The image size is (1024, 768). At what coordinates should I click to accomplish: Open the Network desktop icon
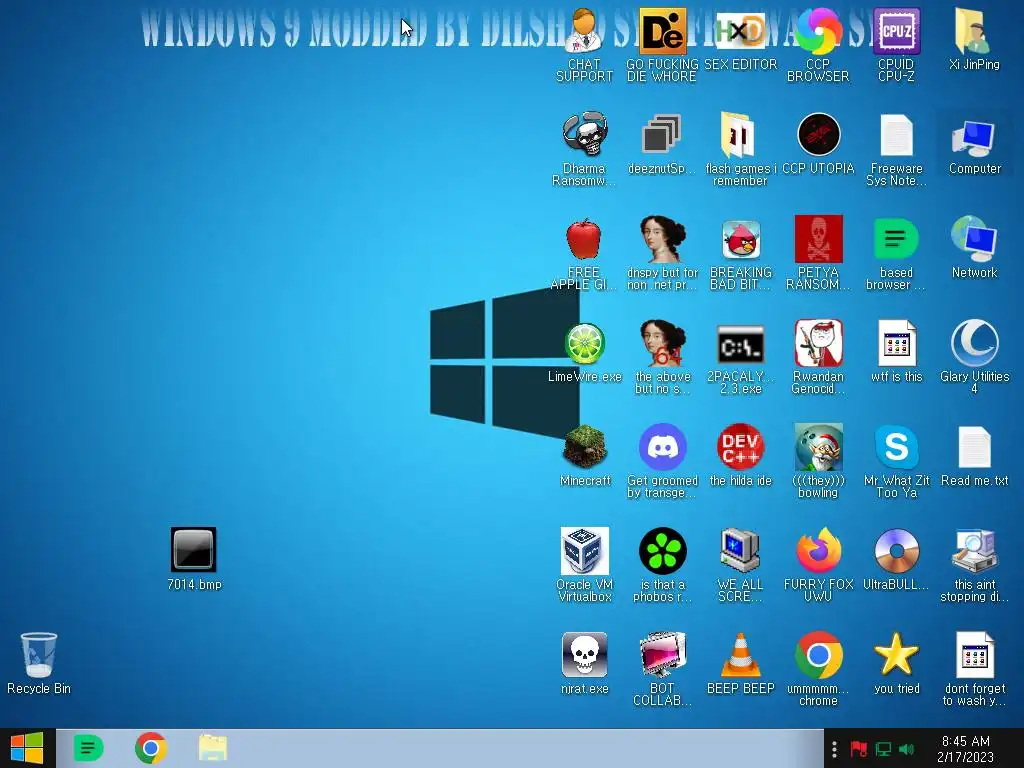pos(974,249)
